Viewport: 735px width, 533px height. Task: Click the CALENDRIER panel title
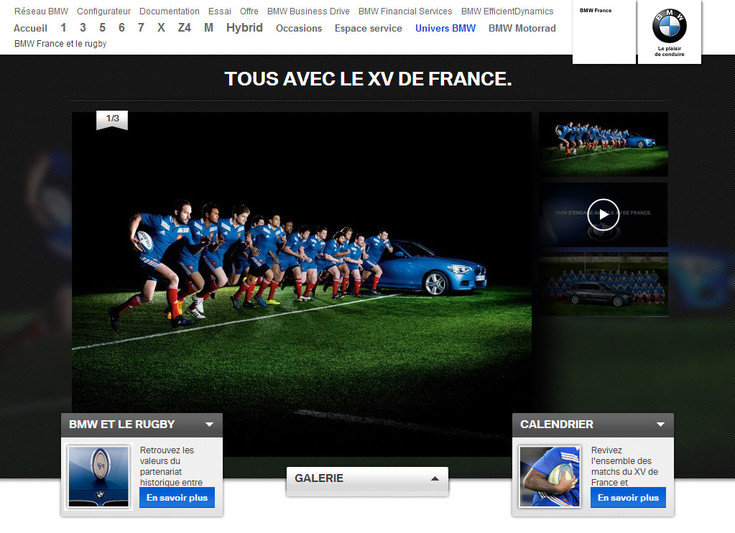point(556,424)
